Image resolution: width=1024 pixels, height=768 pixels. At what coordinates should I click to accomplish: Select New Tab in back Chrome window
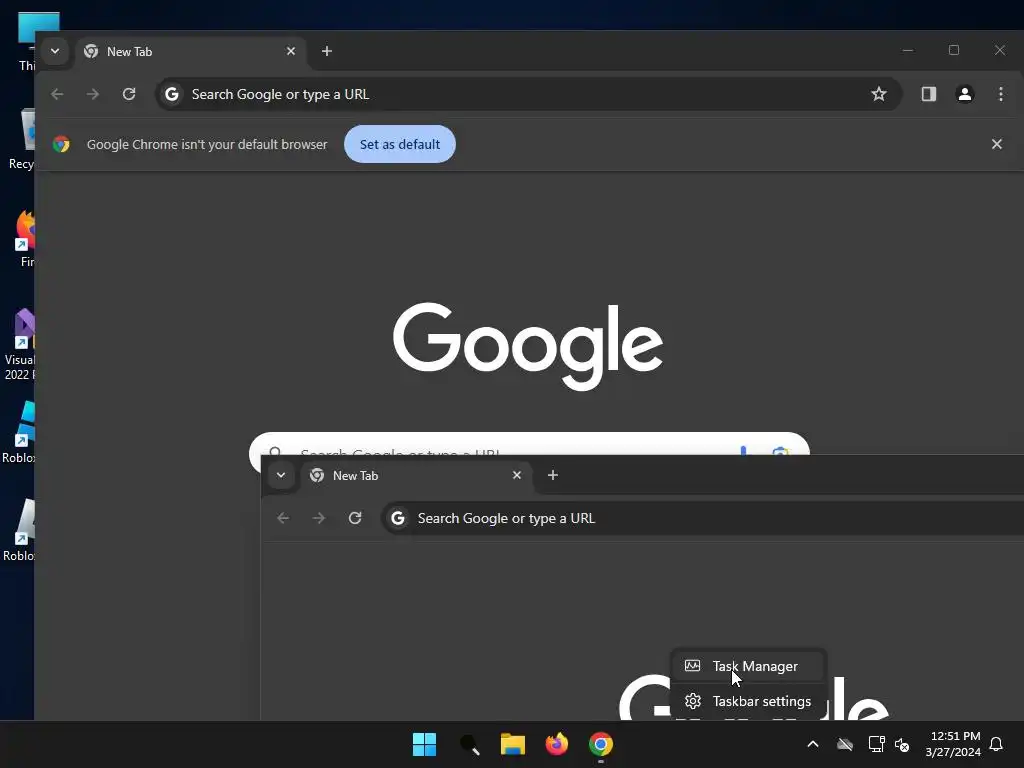pos(189,52)
